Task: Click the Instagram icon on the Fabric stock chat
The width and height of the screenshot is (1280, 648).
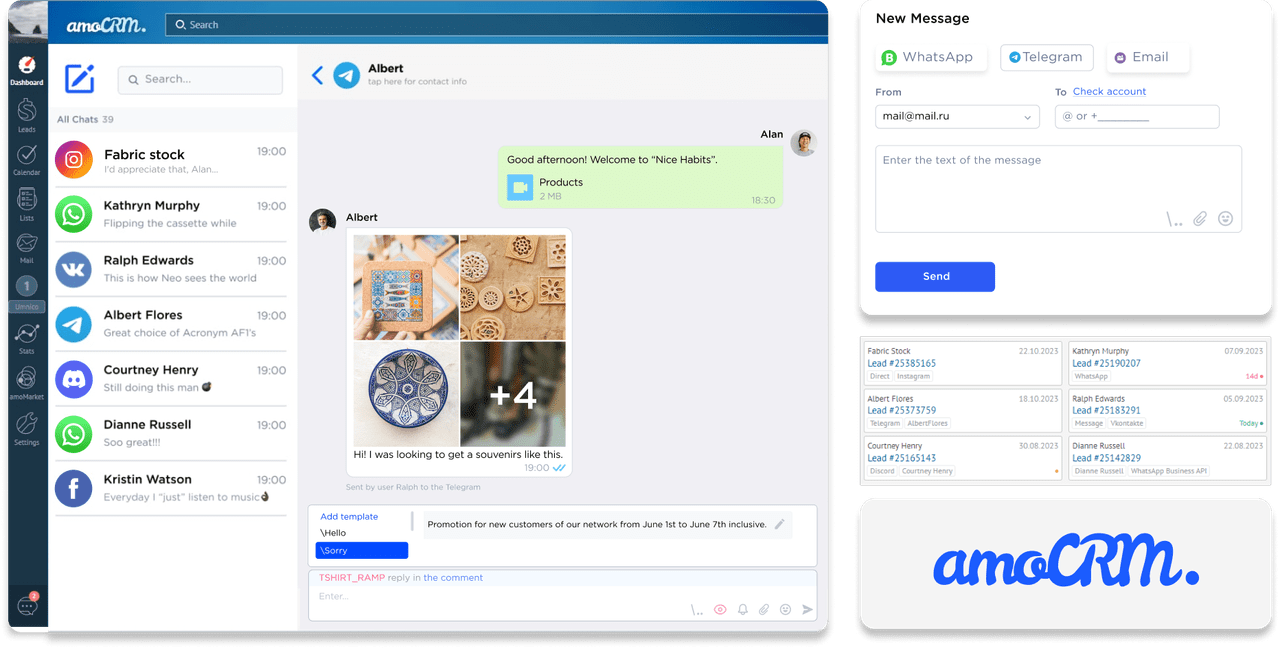Action: pos(74,160)
